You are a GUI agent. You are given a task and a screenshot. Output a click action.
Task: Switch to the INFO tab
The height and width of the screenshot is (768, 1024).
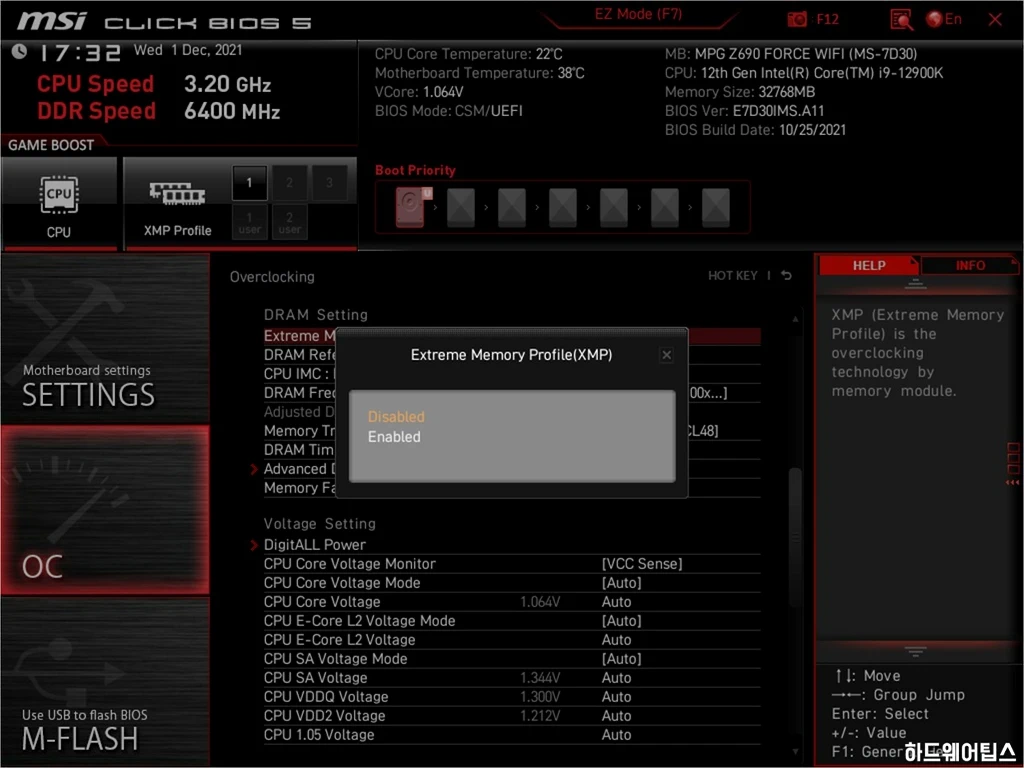[969, 266]
